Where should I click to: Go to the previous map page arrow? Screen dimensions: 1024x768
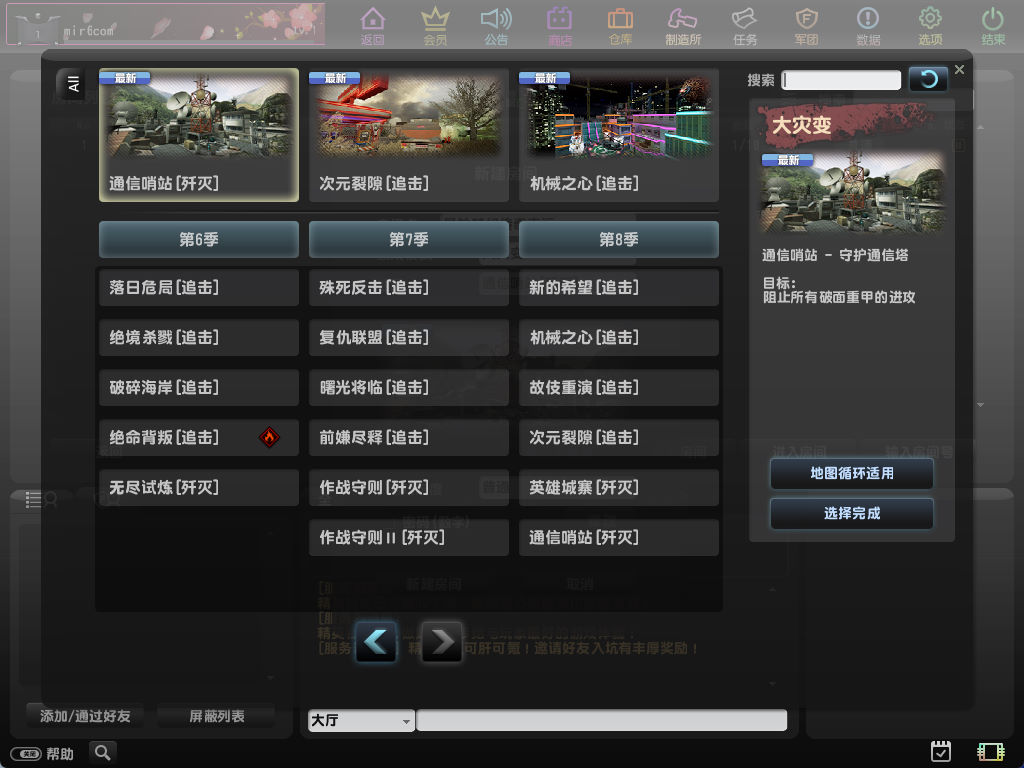[x=376, y=642]
